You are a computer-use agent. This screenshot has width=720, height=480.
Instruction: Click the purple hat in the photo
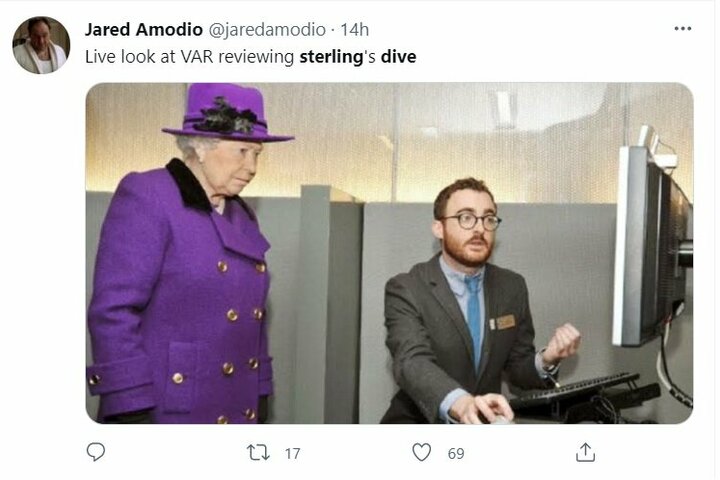tap(227, 113)
